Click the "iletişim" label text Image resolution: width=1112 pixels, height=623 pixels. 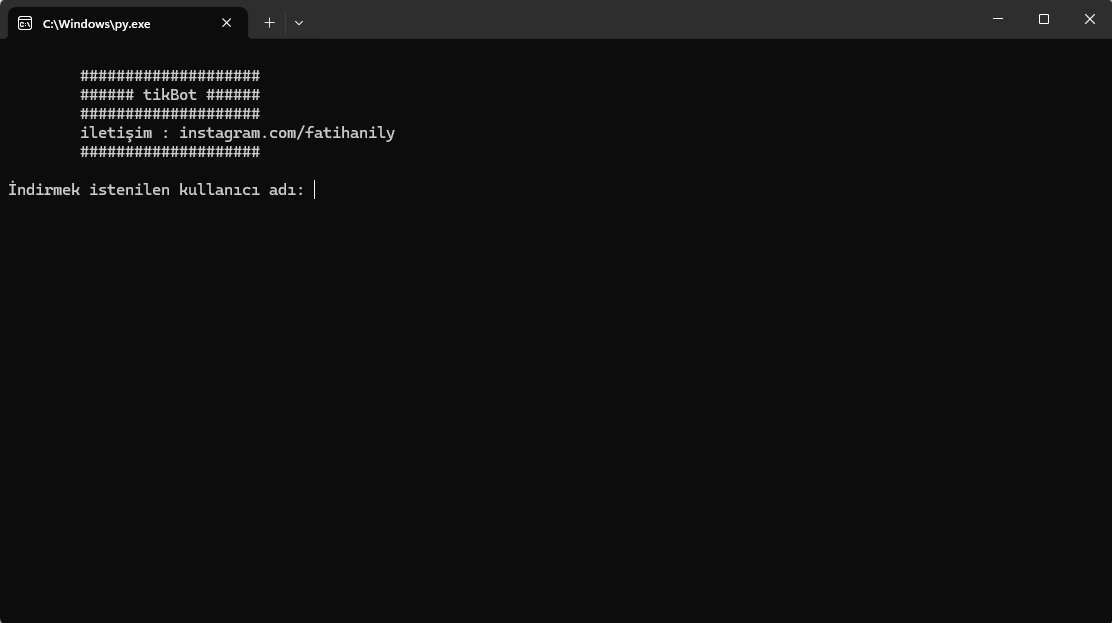click(x=116, y=133)
